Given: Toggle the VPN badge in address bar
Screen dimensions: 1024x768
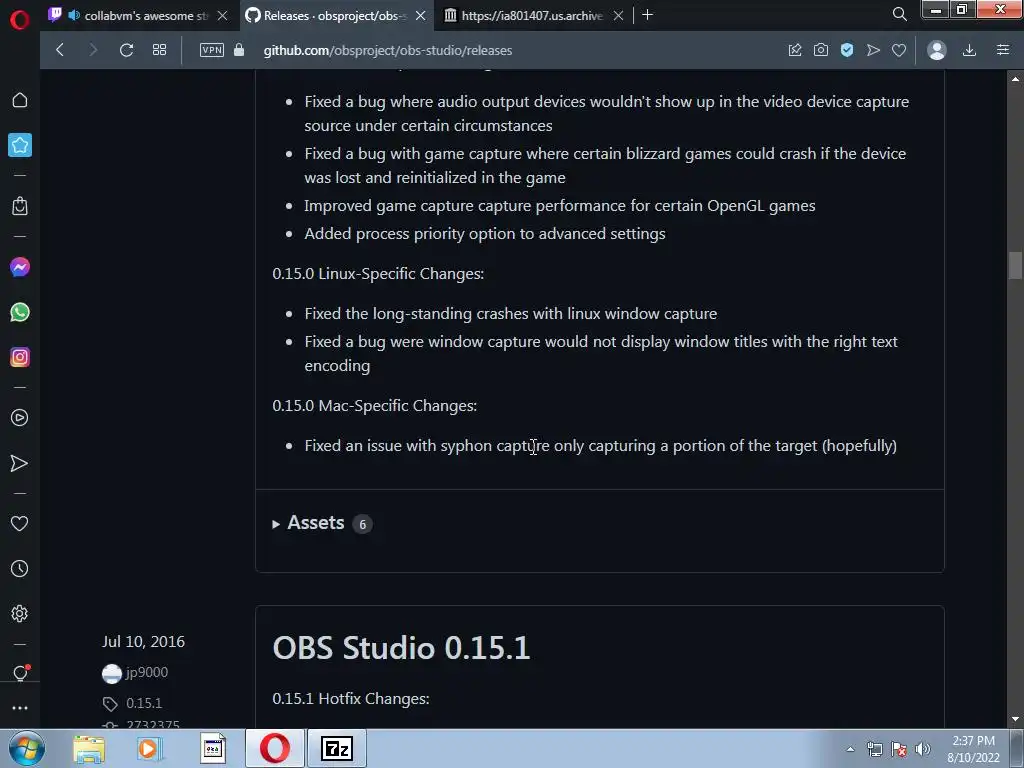Looking at the screenshot, I should pyautogui.click(x=212, y=50).
